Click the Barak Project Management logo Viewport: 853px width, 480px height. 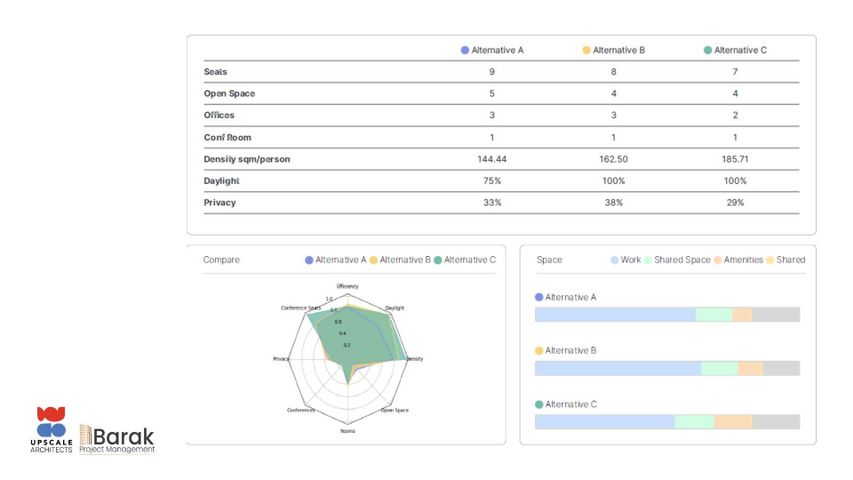[x=118, y=439]
